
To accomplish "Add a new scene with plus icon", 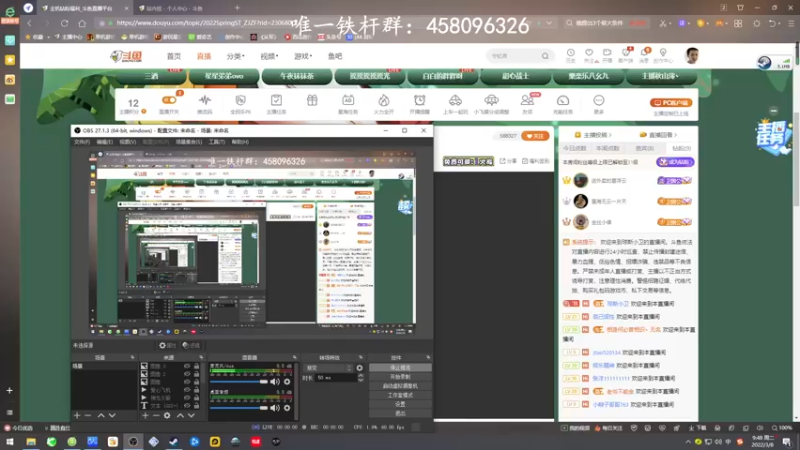I will coord(77,416).
